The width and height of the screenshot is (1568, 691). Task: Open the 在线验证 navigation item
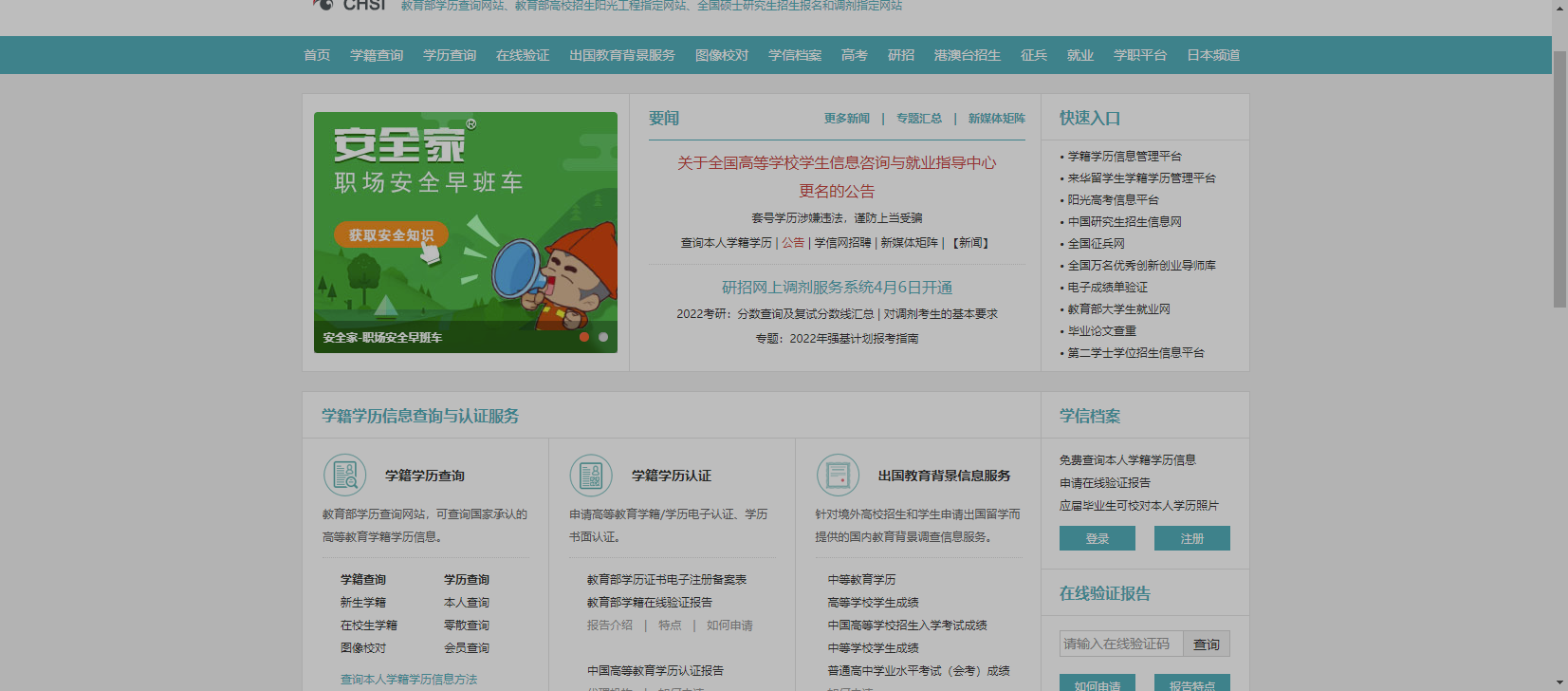(x=523, y=55)
